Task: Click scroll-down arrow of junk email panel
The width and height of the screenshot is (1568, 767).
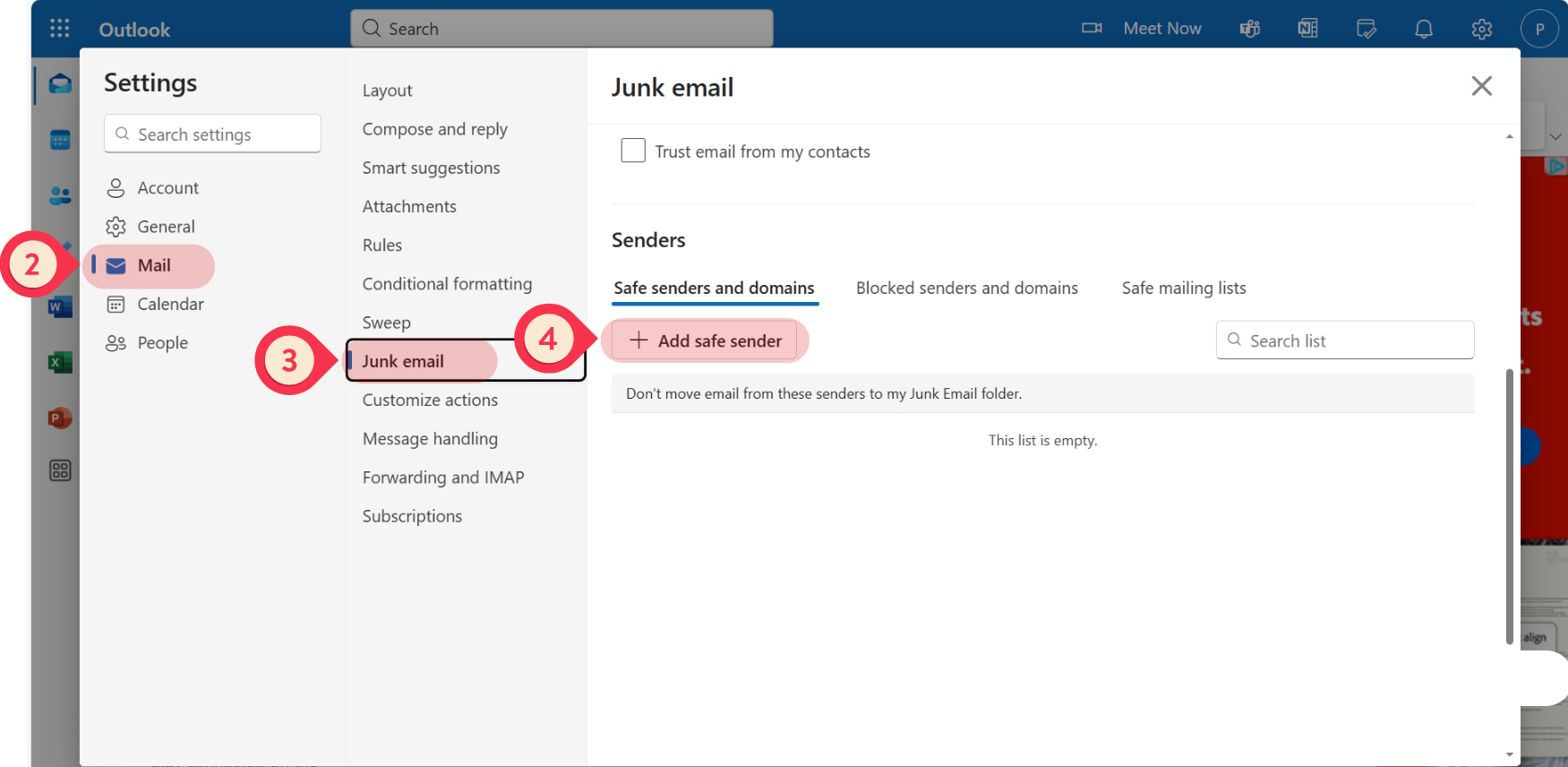Action: coord(1510,754)
